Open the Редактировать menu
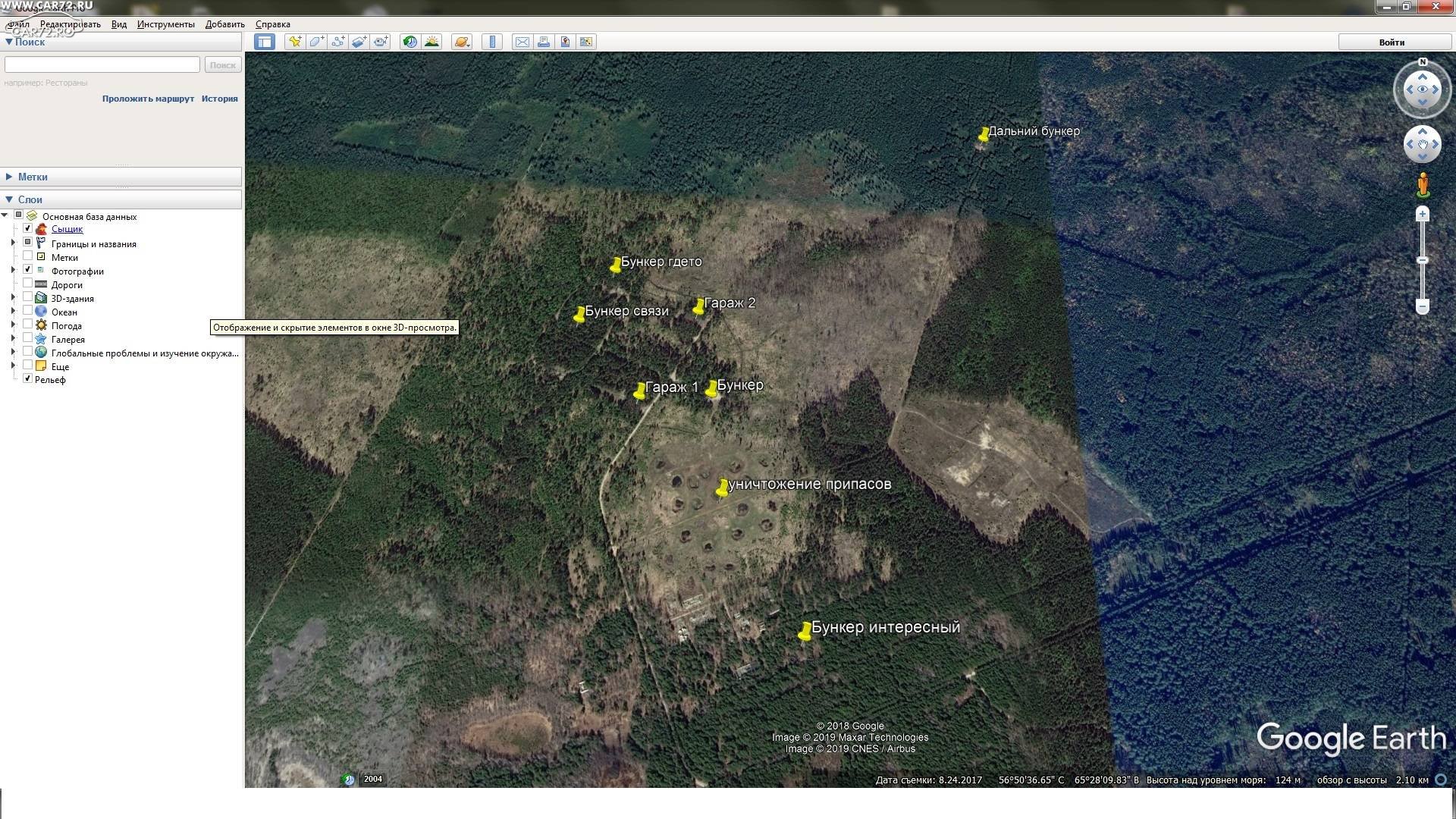This screenshot has height=819, width=1456. (x=71, y=24)
